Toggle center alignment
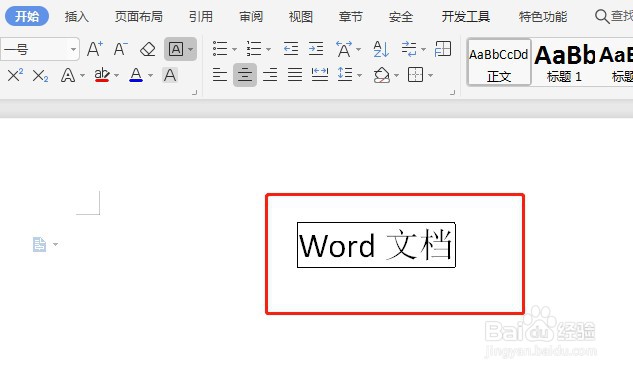 pyautogui.click(x=245, y=75)
